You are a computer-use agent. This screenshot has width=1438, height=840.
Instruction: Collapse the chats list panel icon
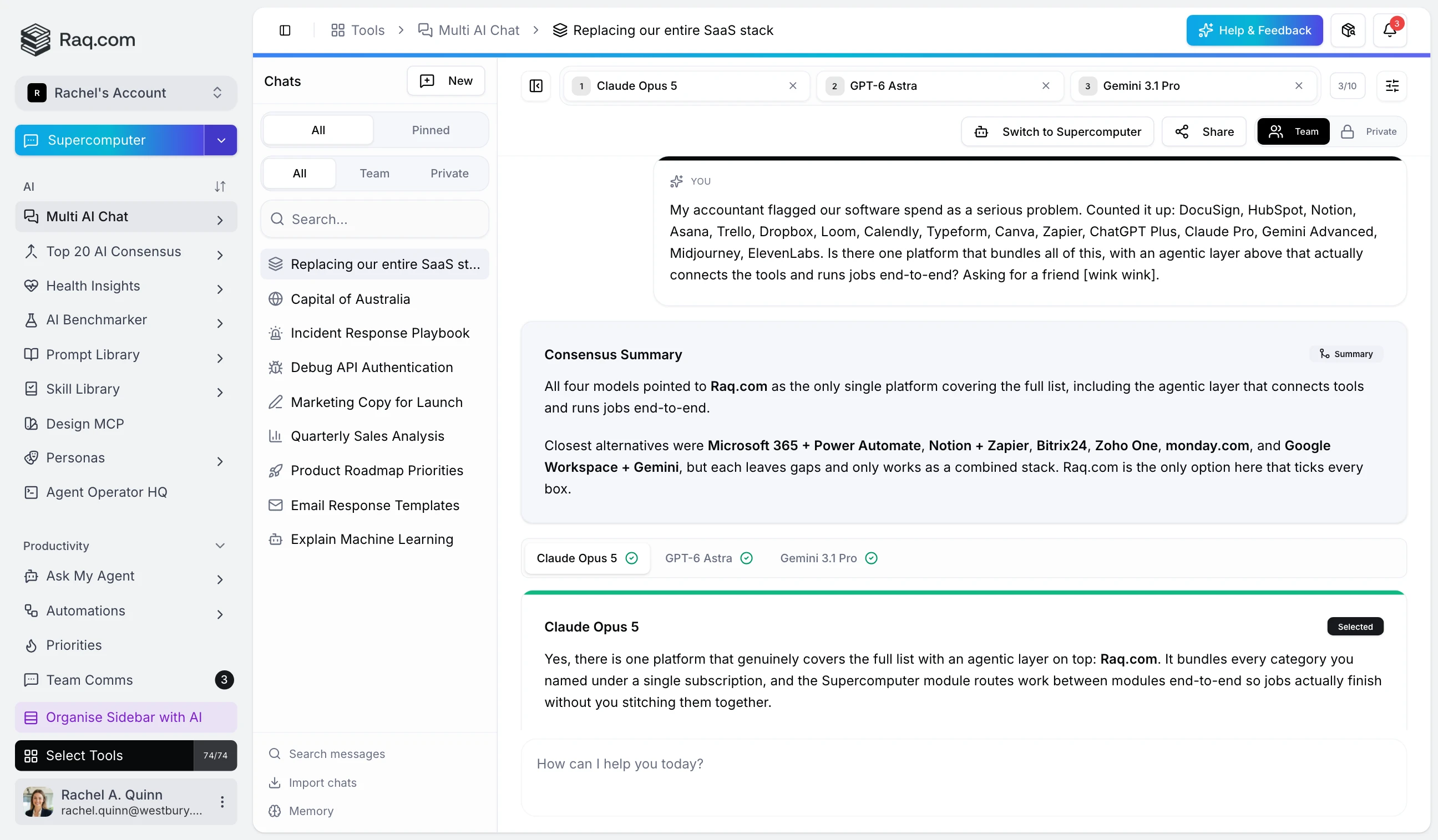(536, 85)
